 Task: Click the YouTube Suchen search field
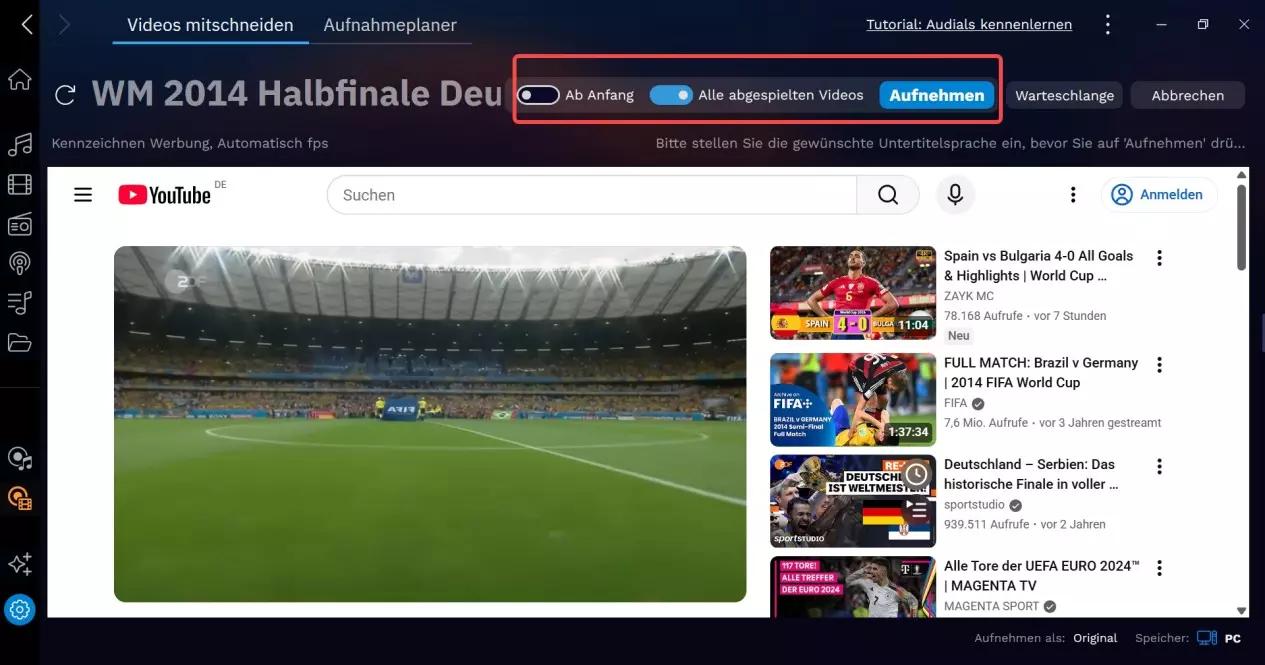(591, 195)
